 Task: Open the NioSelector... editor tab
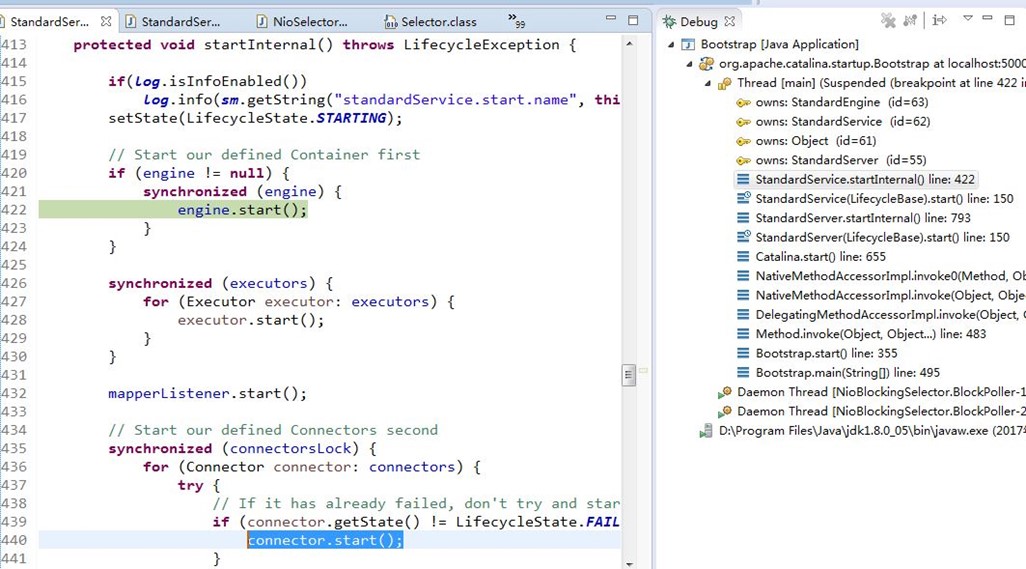pos(302,22)
